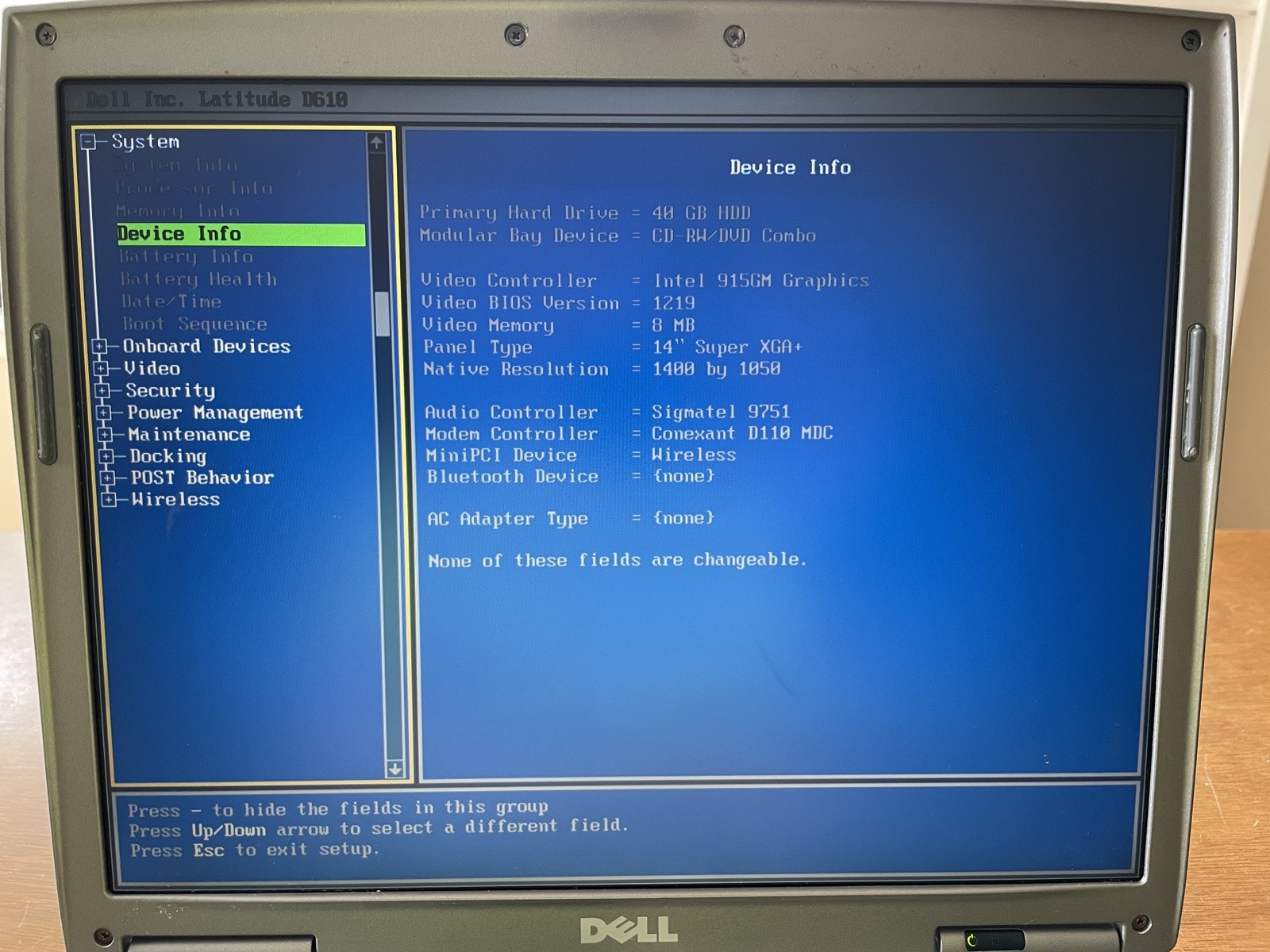Select the Processor Info entry
The width and height of the screenshot is (1270, 952).
click(x=194, y=188)
